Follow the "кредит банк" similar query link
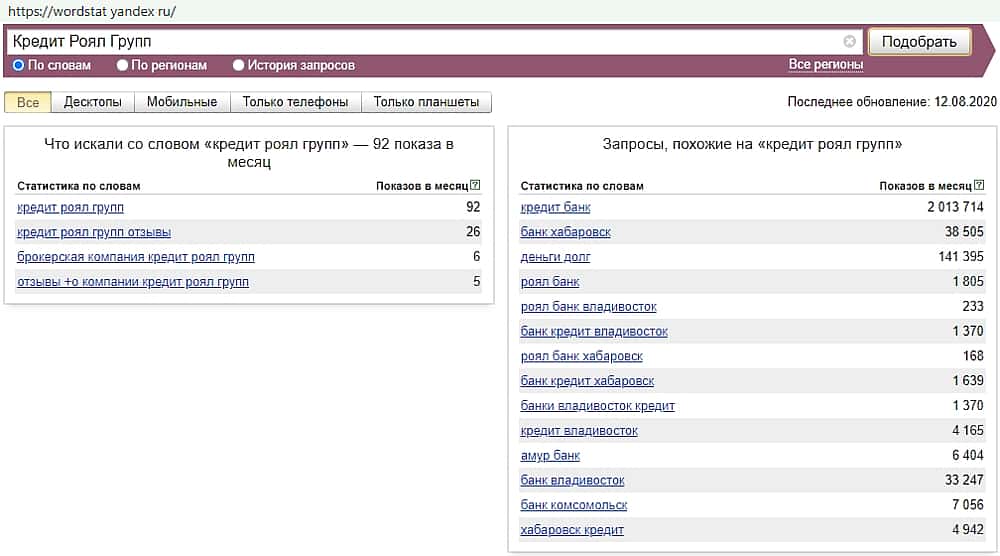Image resolution: width=1000 pixels, height=556 pixels. (555, 207)
